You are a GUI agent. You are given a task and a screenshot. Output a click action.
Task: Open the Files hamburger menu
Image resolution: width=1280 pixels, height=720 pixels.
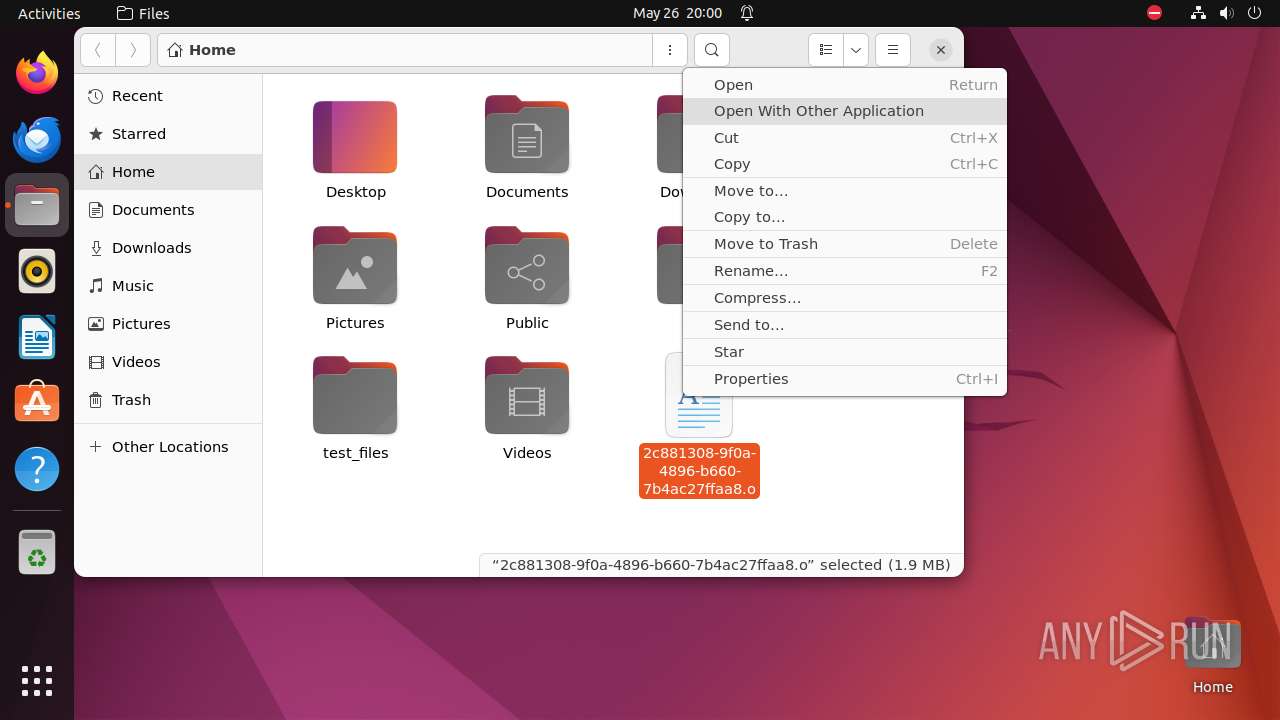click(893, 50)
